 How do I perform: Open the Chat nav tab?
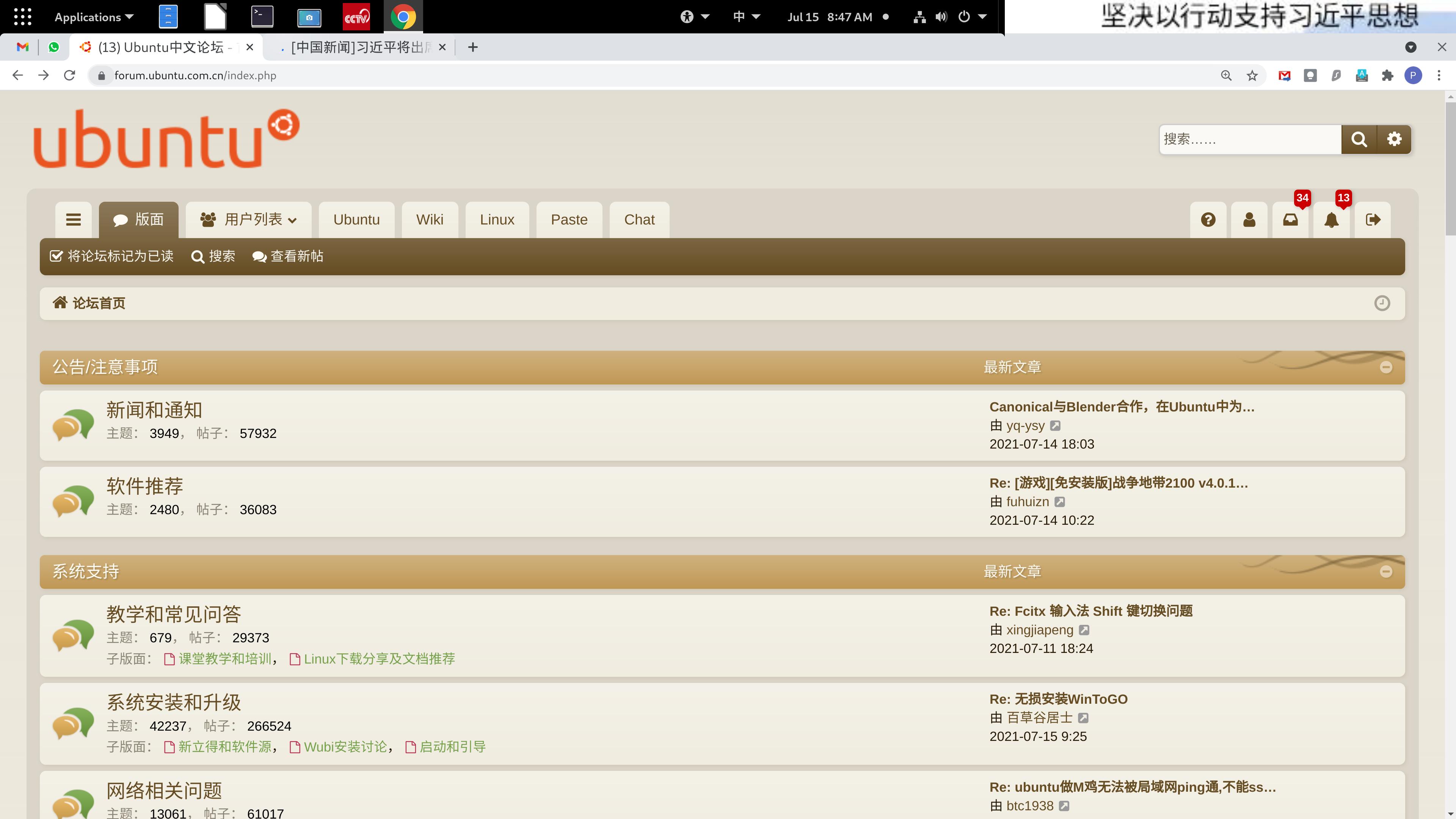click(x=639, y=220)
